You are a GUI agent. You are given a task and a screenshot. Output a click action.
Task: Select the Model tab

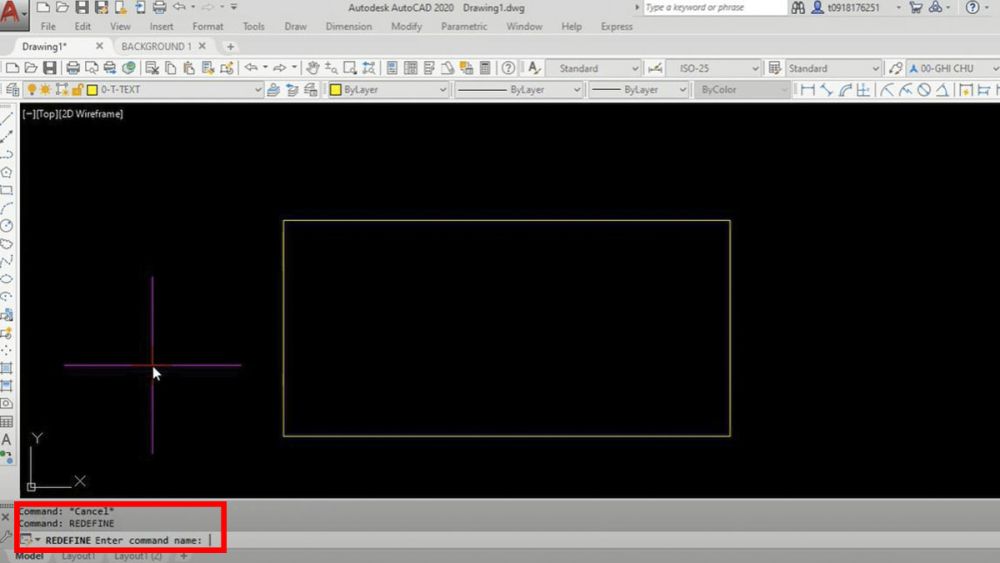(29, 557)
